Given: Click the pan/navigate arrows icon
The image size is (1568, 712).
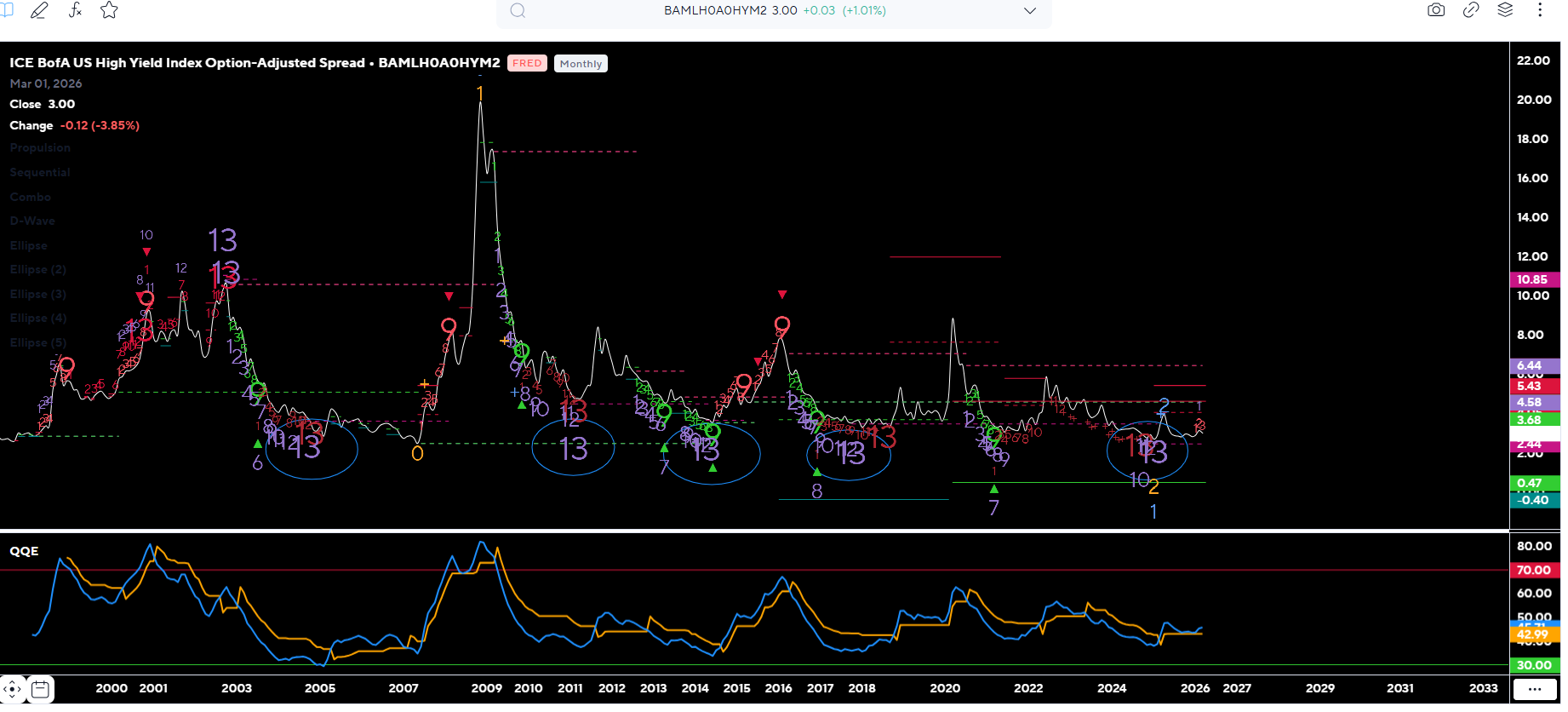Looking at the screenshot, I should 12,688.
